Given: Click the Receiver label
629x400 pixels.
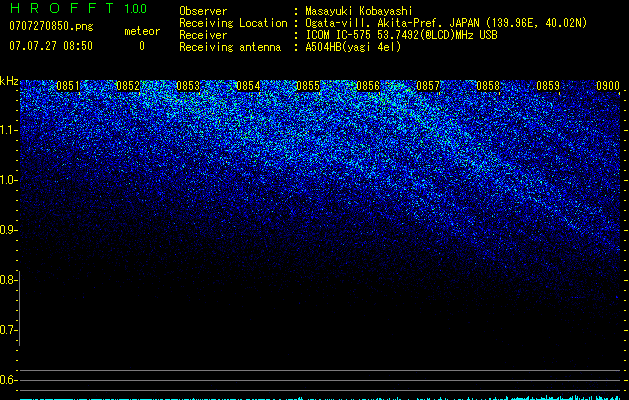Looking at the screenshot, I should tap(203, 35).
